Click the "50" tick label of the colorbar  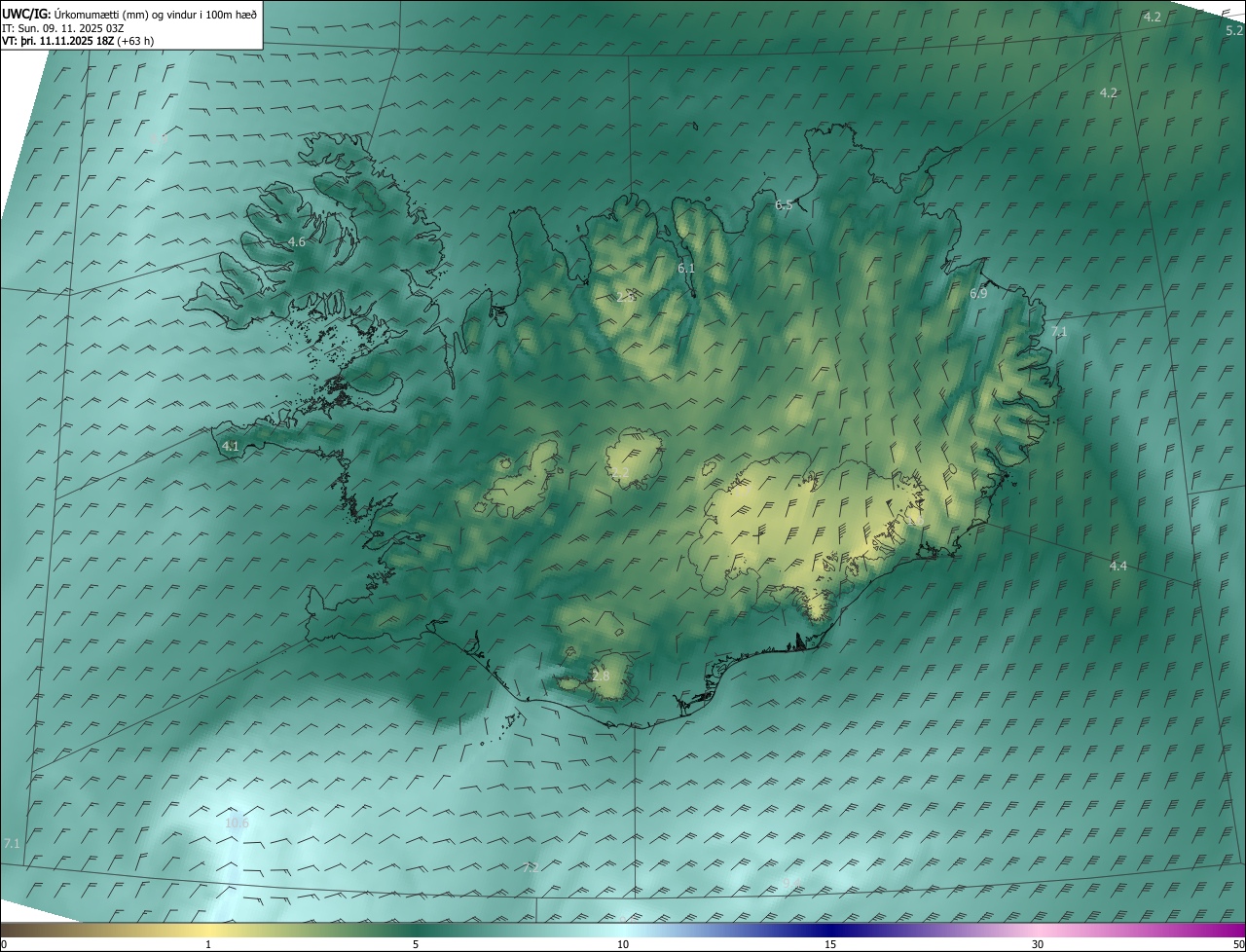click(1238, 944)
